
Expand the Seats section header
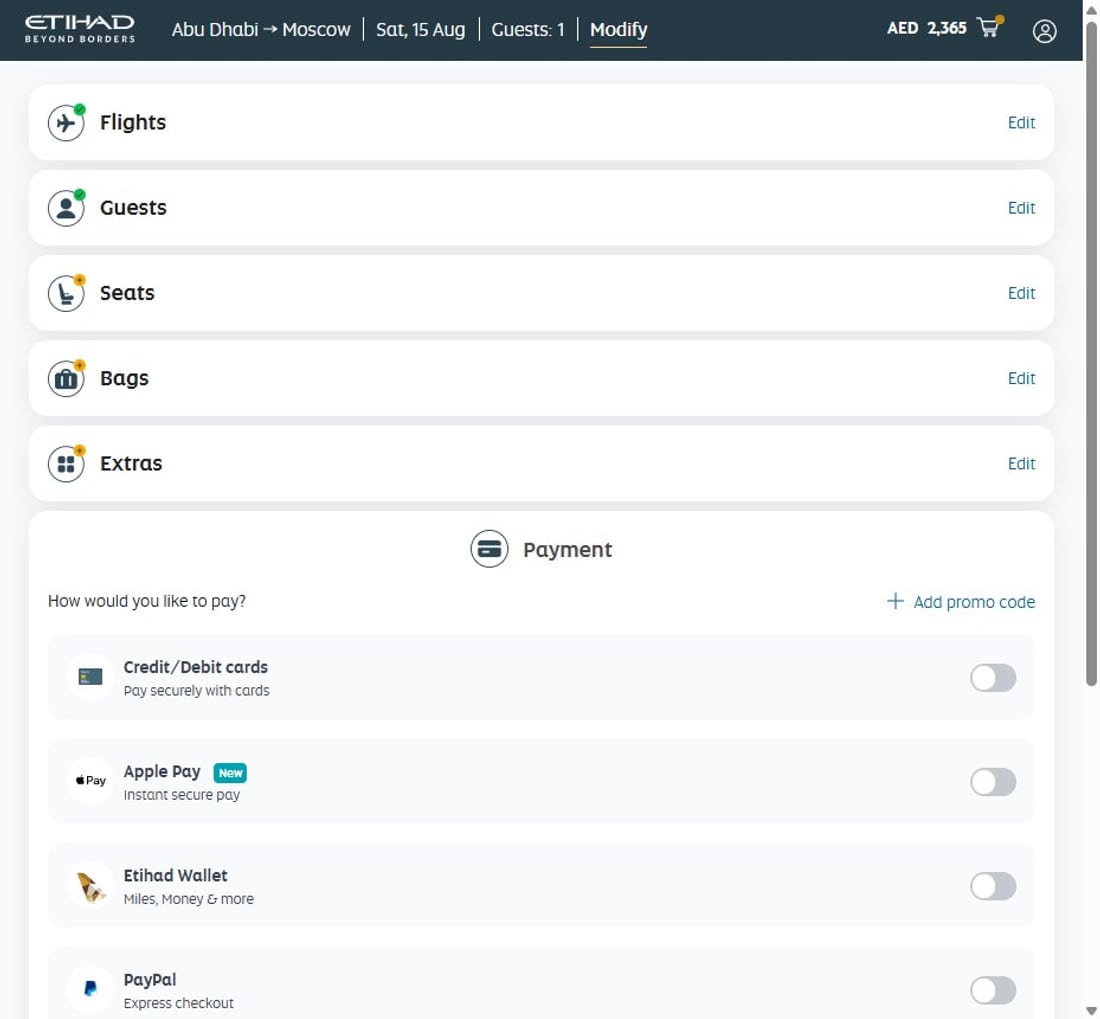click(541, 293)
